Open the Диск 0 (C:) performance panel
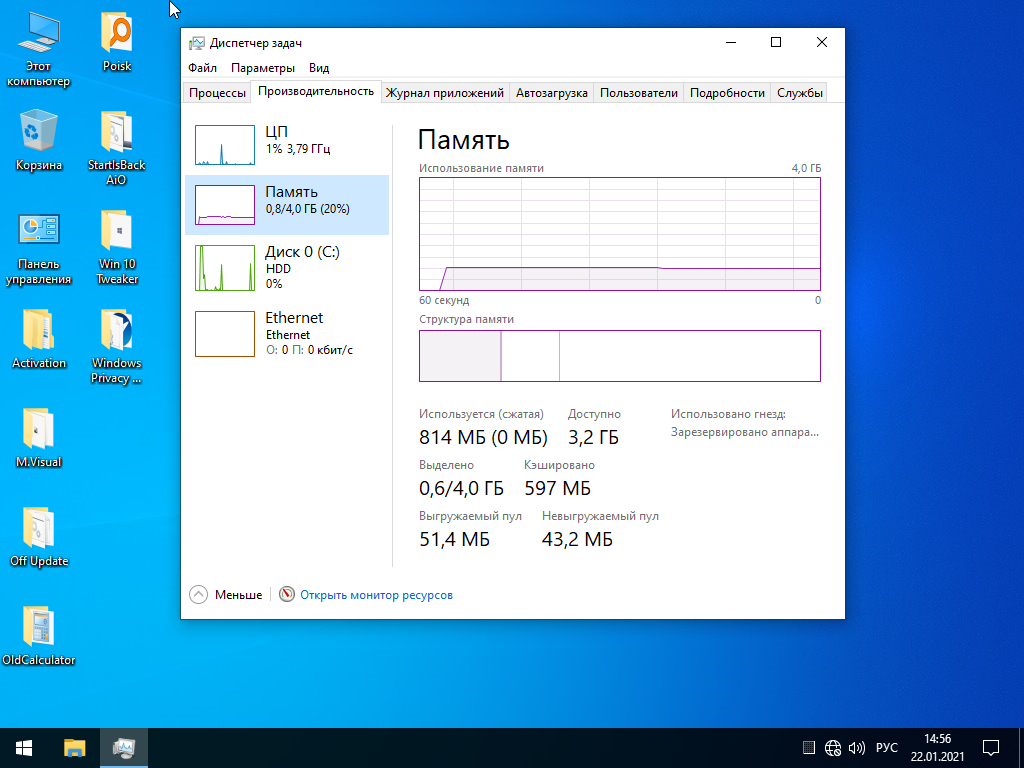Screen dimensions: 1024x768 [286, 267]
